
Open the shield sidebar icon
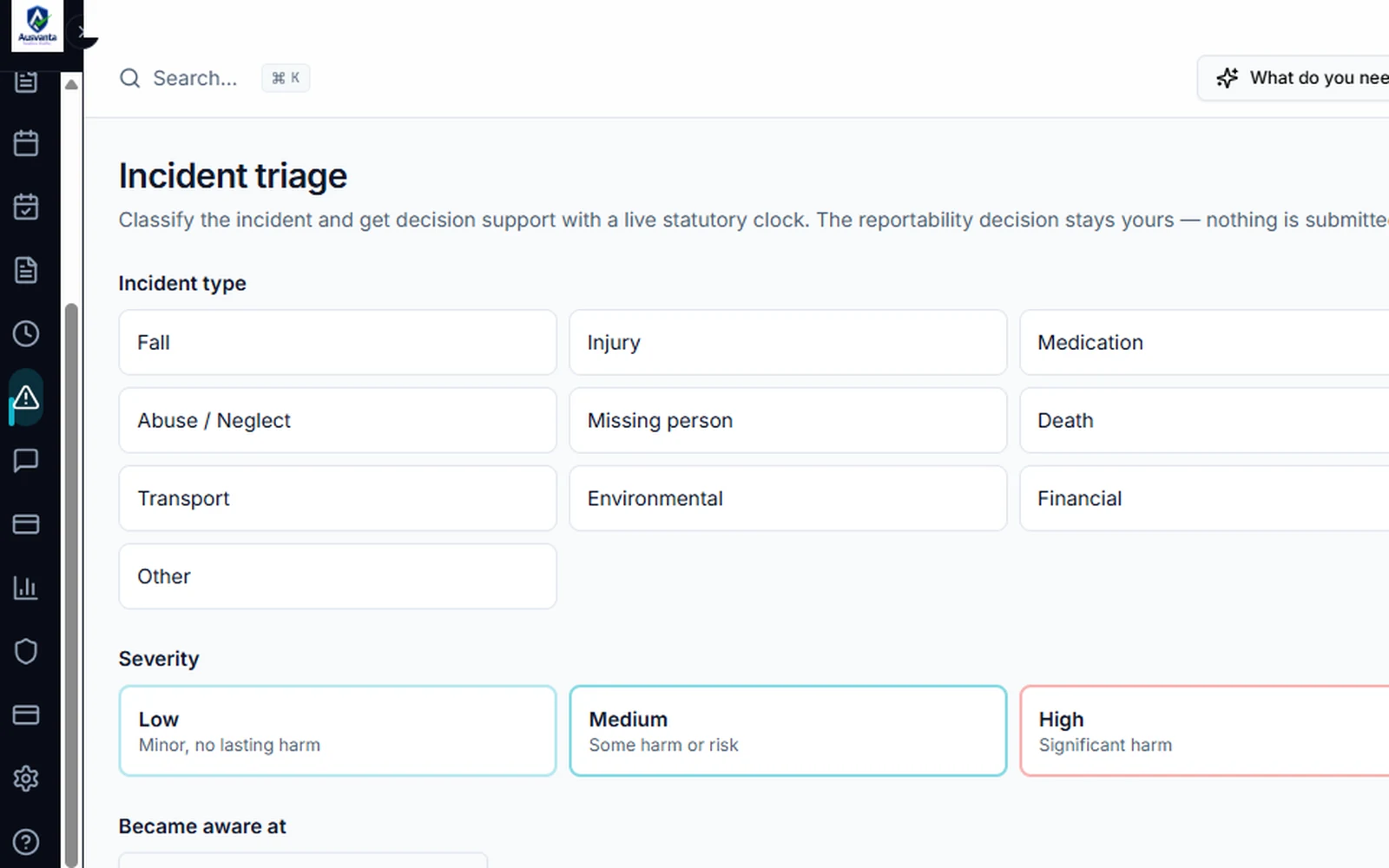coord(26,651)
